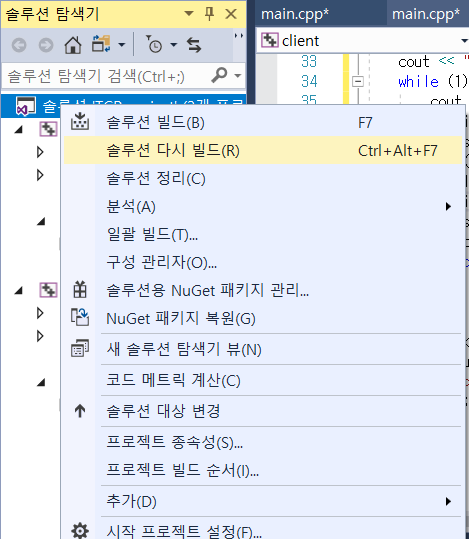Open the client project scope dropdown
This screenshot has width=469, height=539.
point(464,41)
